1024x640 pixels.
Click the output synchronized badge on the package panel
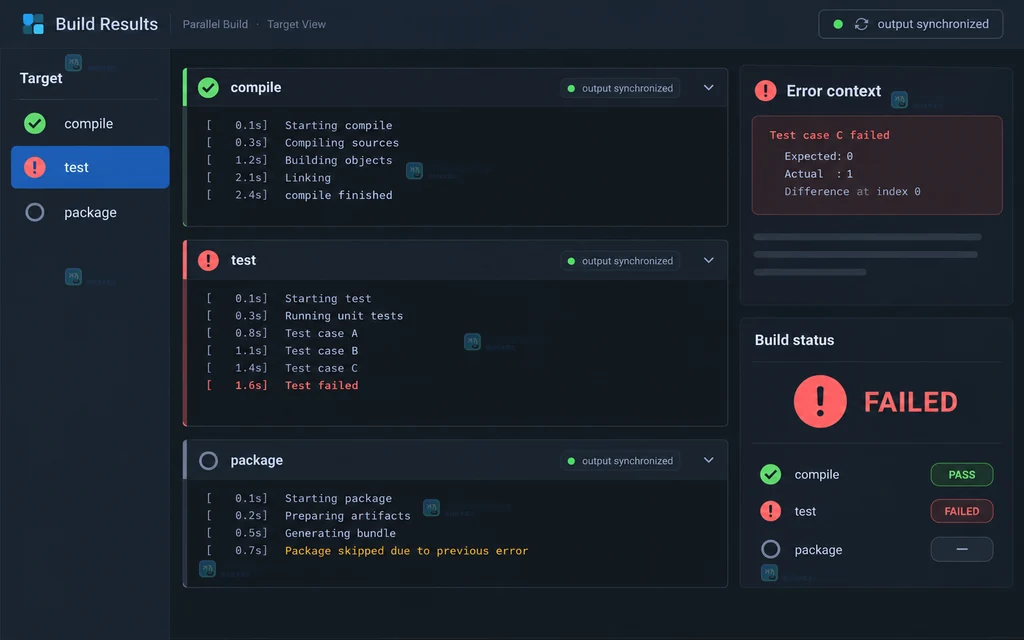[620, 460]
